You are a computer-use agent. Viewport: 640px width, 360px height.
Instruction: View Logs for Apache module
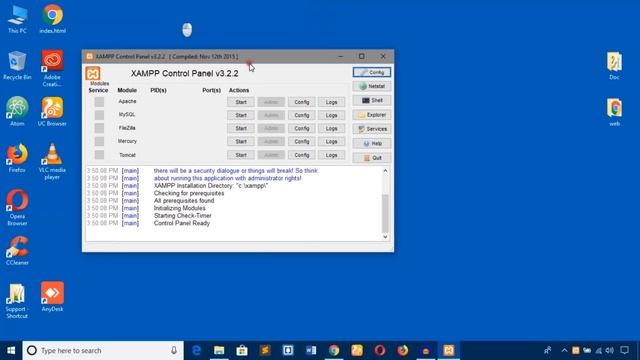point(331,102)
